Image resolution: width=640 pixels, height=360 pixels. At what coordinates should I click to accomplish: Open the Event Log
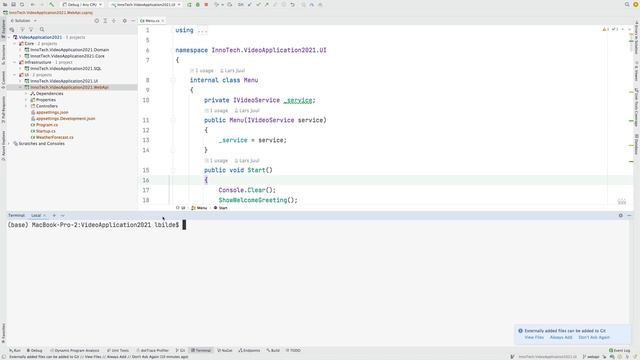pyautogui.click(x=620, y=350)
